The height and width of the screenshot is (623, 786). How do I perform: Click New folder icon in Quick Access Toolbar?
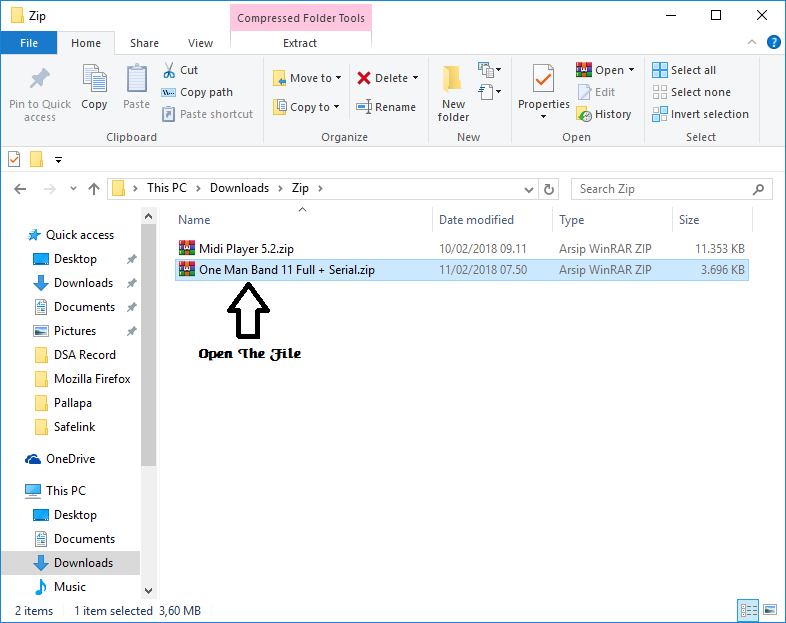tap(36, 160)
